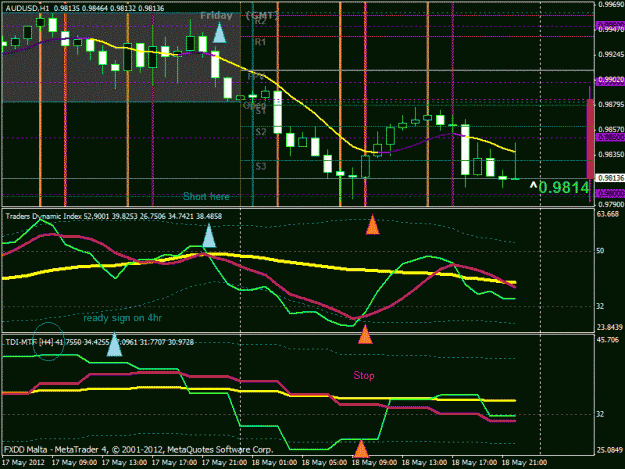Click the 0.98795 value on price scale

[610, 104]
